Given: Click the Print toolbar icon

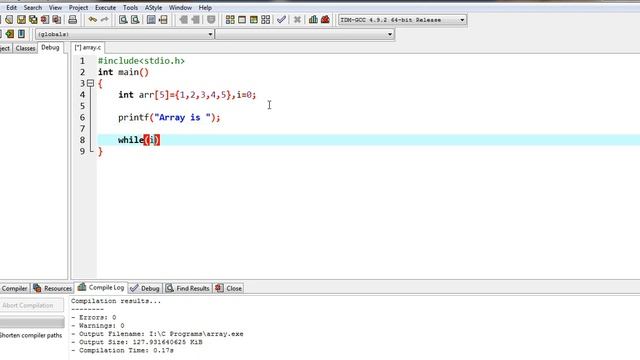Looking at the screenshot, I should 73,20.
